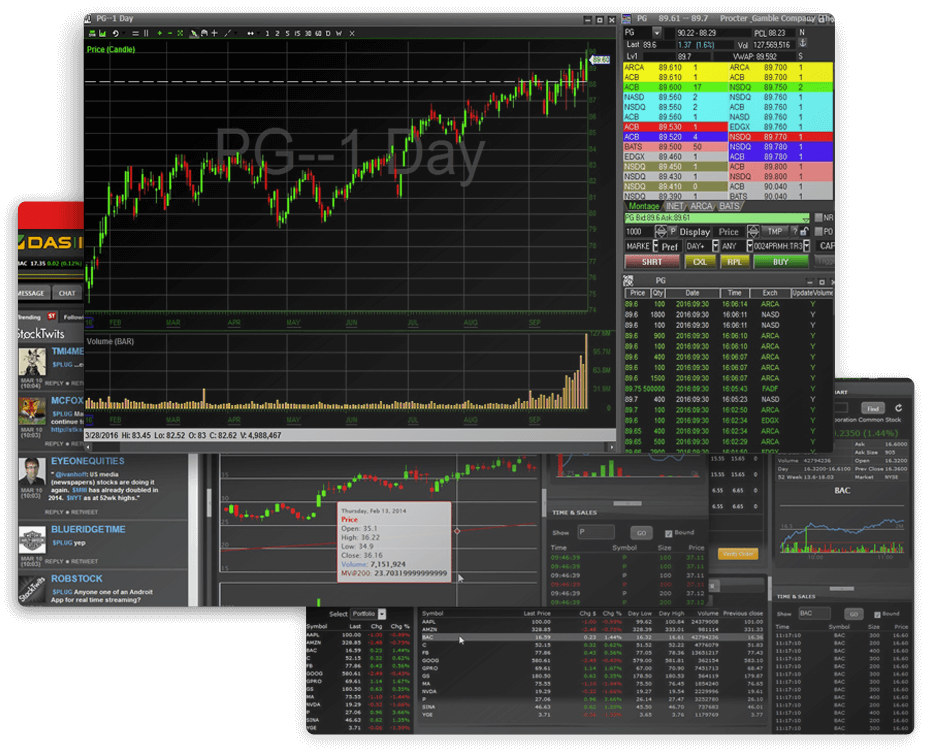Image resolution: width=928 pixels, height=754 pixels.
Task: Click the horizontal arrows zoom-extent icon on chart toolbar
Action: point(250,32)
